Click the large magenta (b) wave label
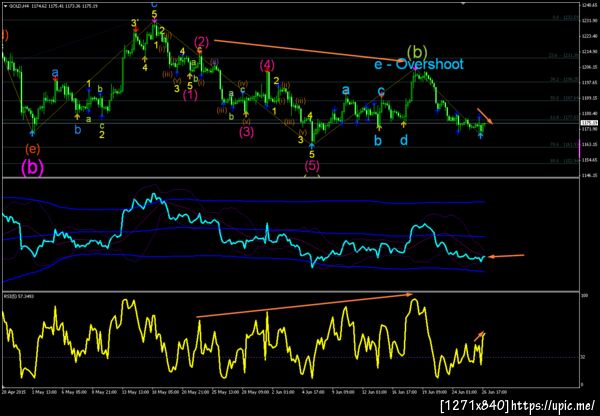 pos(33,167)
